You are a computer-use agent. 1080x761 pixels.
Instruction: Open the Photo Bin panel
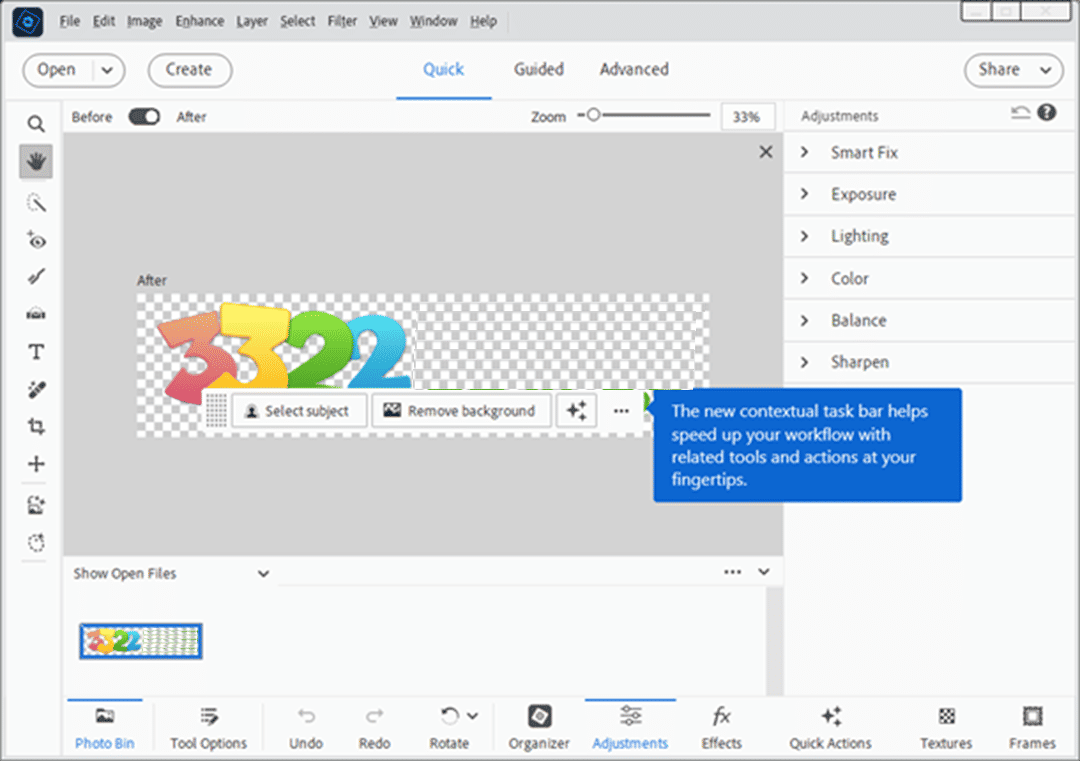click(105, 729)
